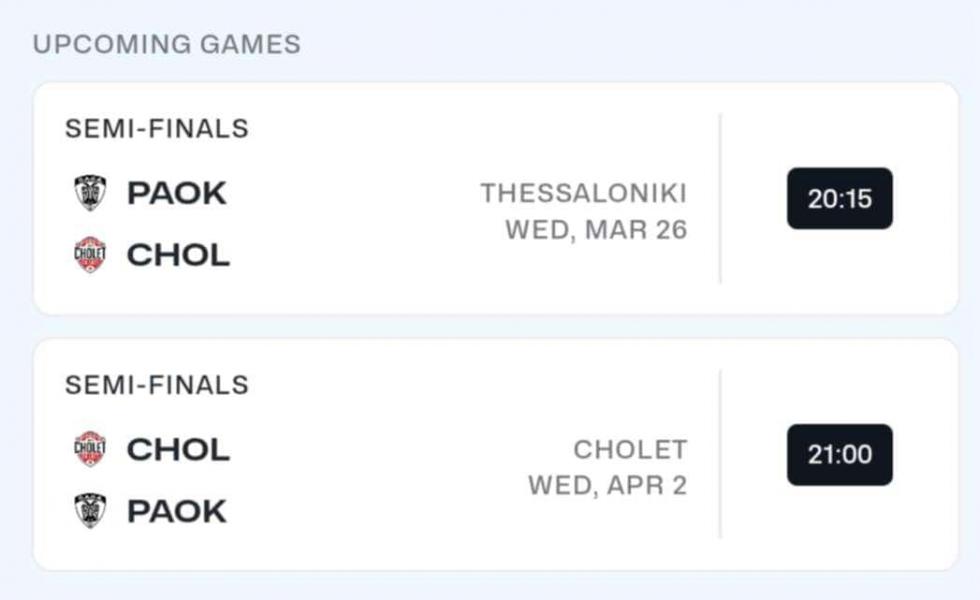This screenshot has height=600, width=980.
Task: Click the WED, APR 2 date
Action: click(608, 486)
